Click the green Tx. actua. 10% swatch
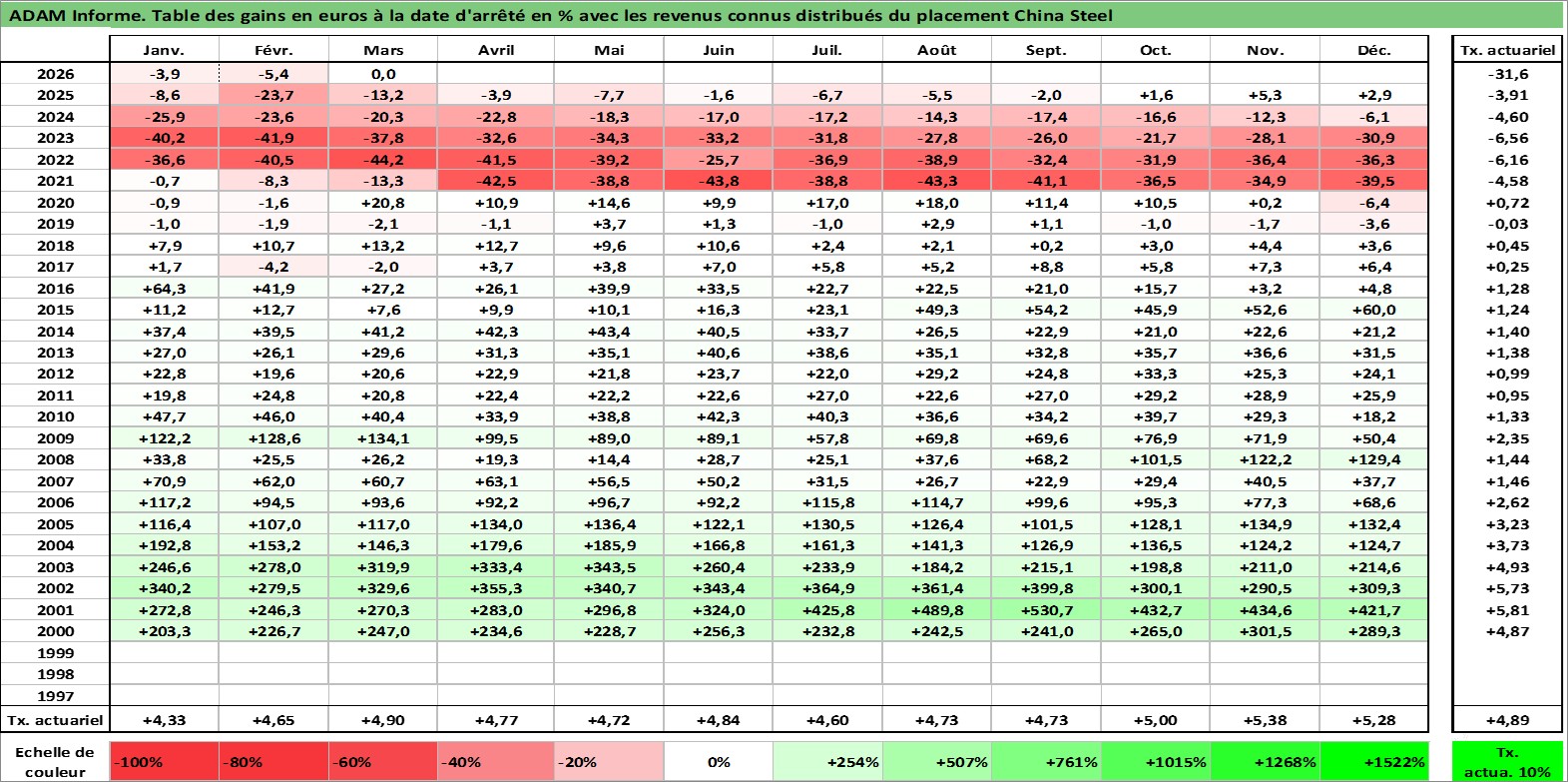Viewport: 1568px width, 782px height. [1507, 762]
